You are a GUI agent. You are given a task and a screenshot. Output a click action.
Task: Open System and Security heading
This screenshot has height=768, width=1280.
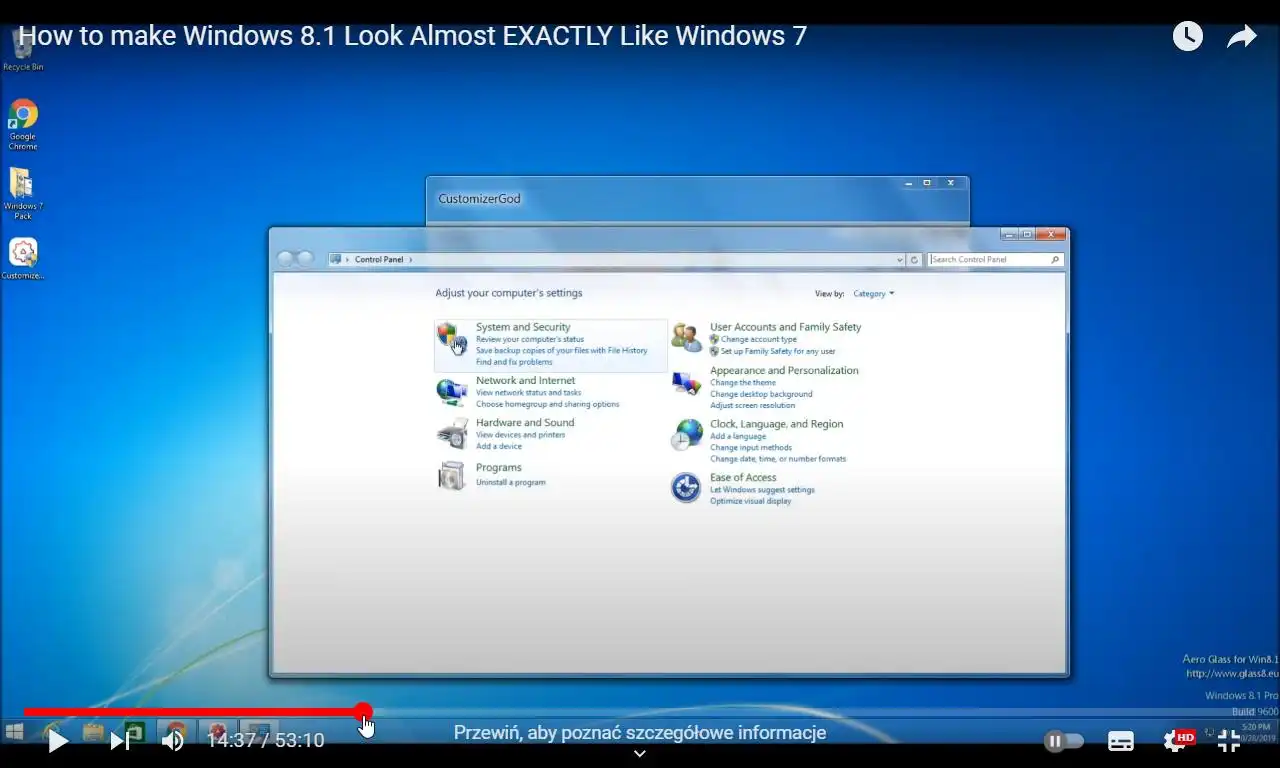tap(523, 327)
